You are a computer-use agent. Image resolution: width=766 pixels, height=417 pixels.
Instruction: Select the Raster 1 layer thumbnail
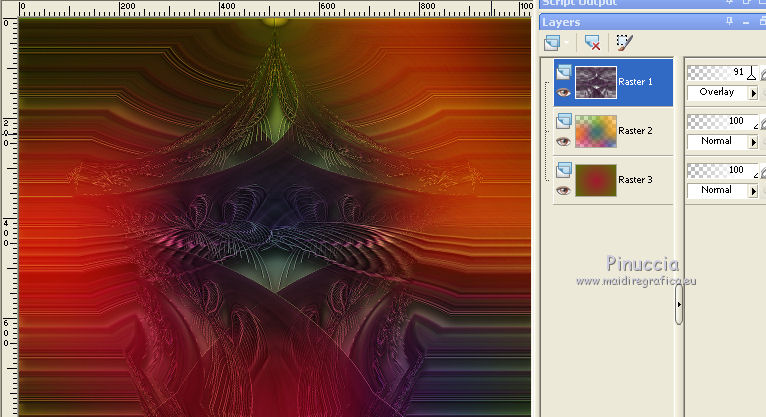[596, 83]
